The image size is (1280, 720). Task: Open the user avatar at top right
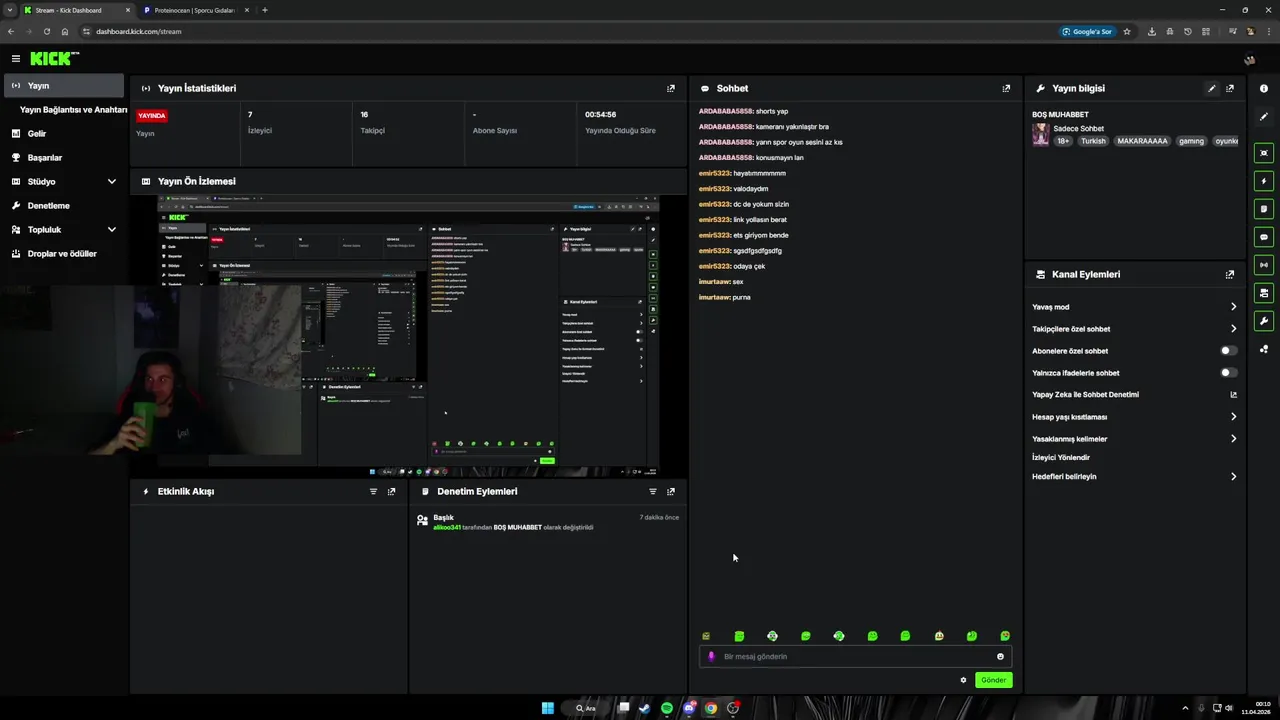[1249, 59]
